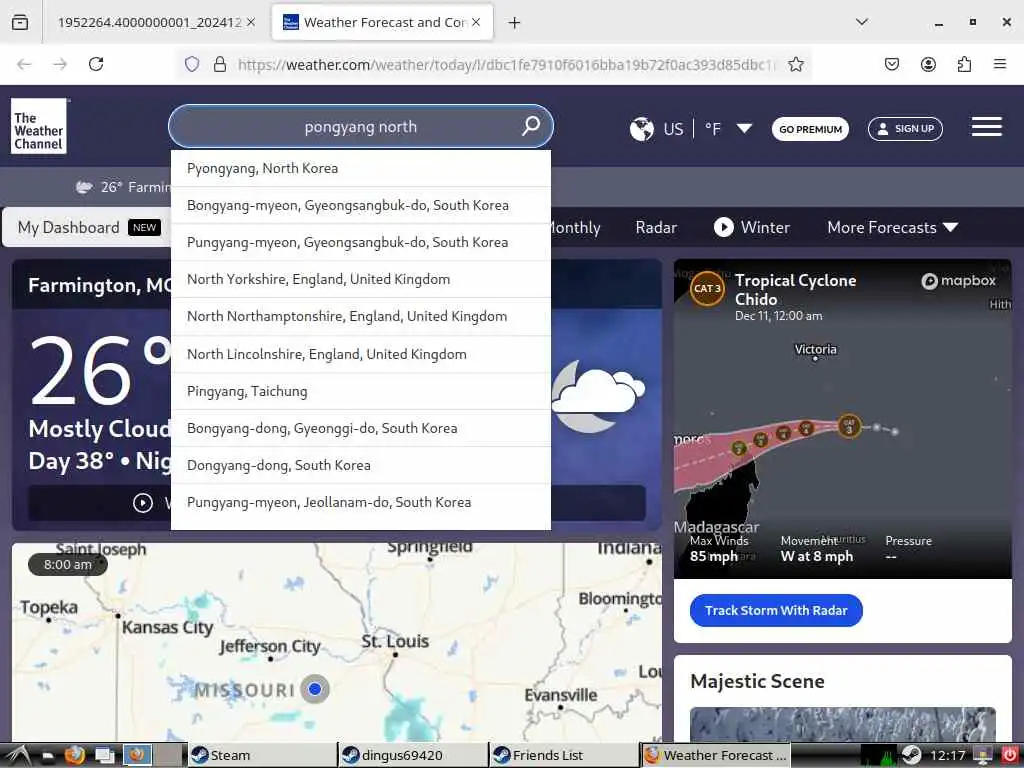Click the SIGN UP button
Viewport: 1024px width, 768px height.
pyautogui.click(x=905, y=129)
